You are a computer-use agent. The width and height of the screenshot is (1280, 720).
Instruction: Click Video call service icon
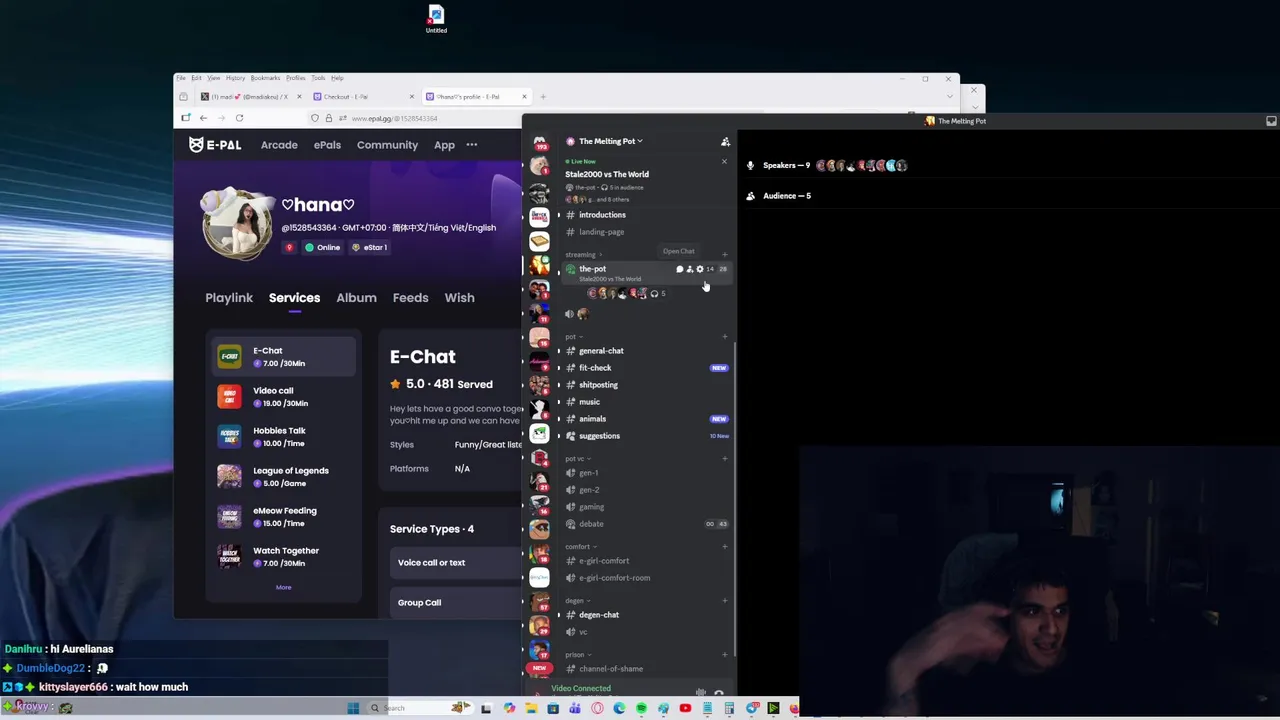tap(229, 397)
